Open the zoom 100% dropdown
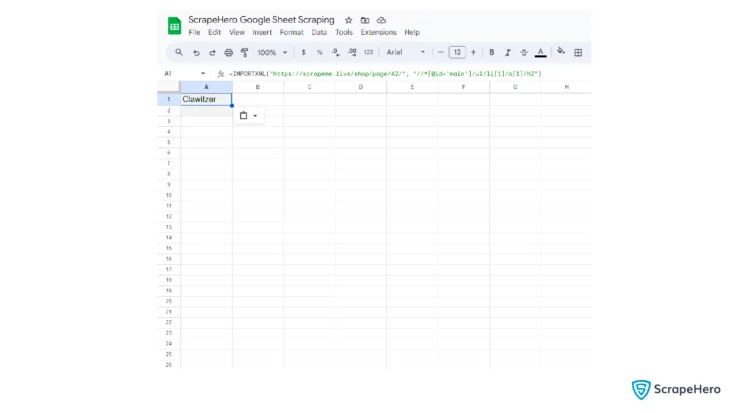This screenshot has height=413, width=744. tap(272, 53)
